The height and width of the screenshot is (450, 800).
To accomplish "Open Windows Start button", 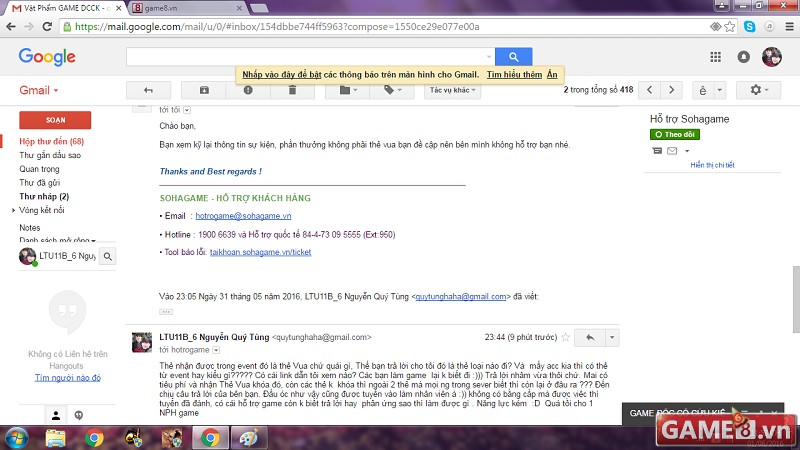I will [17, 438].
